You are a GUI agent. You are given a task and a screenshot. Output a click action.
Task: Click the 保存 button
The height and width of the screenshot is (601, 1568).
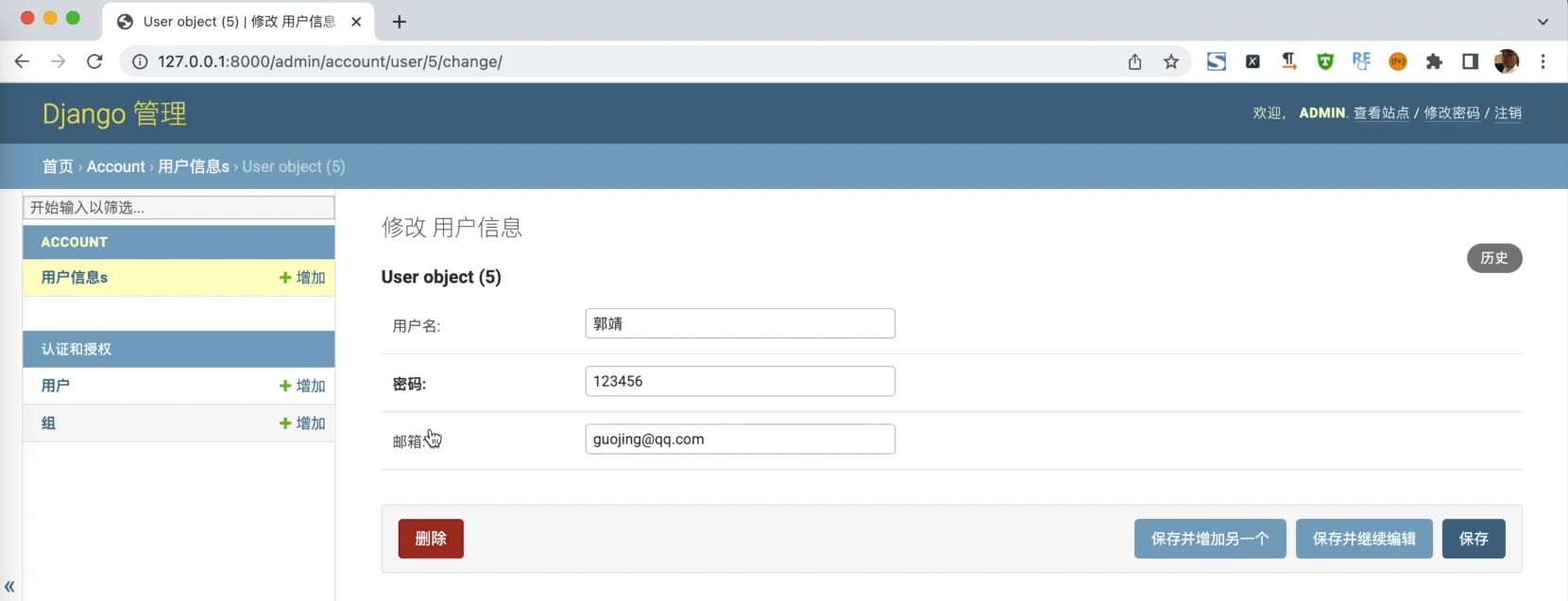[1474, 539]
